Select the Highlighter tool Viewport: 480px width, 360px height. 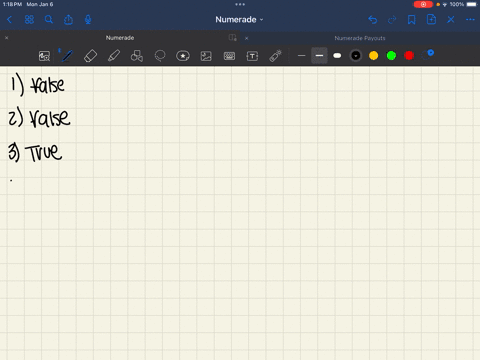pyautogui.click(x=114, y=56)
